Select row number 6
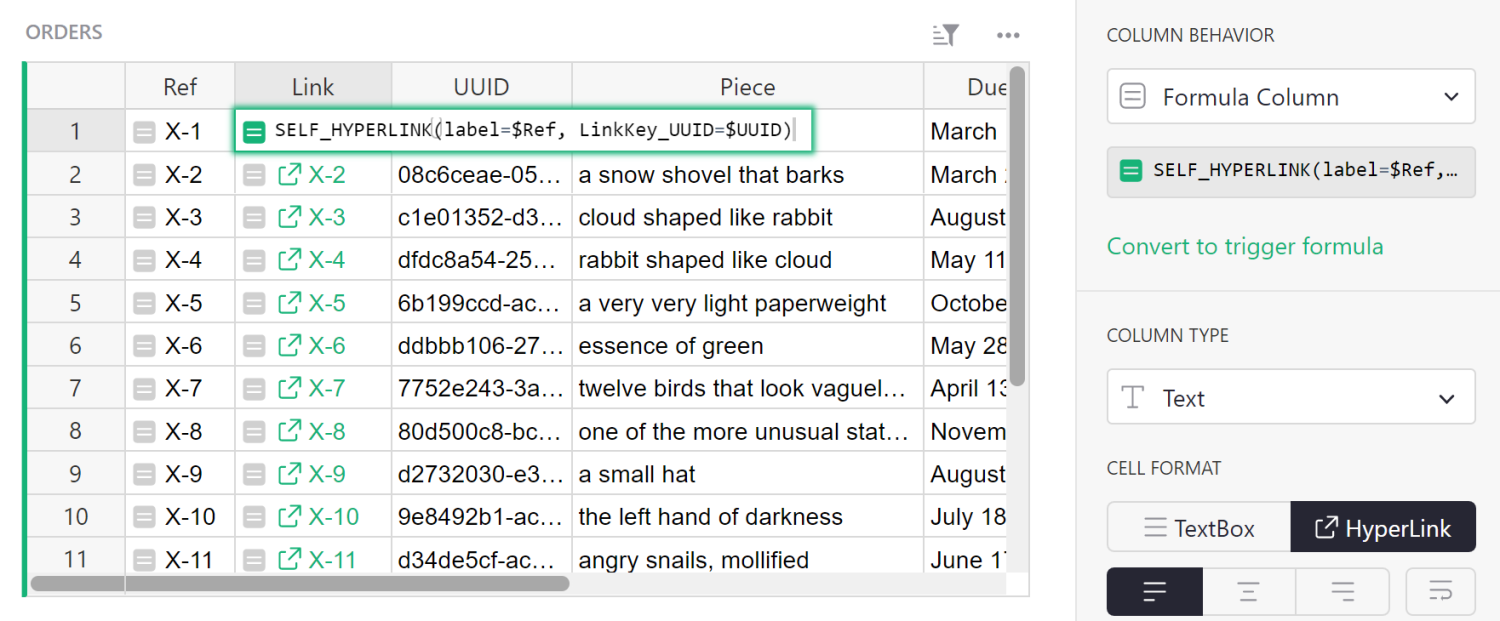1500x621 pixels. click(75, 346)
